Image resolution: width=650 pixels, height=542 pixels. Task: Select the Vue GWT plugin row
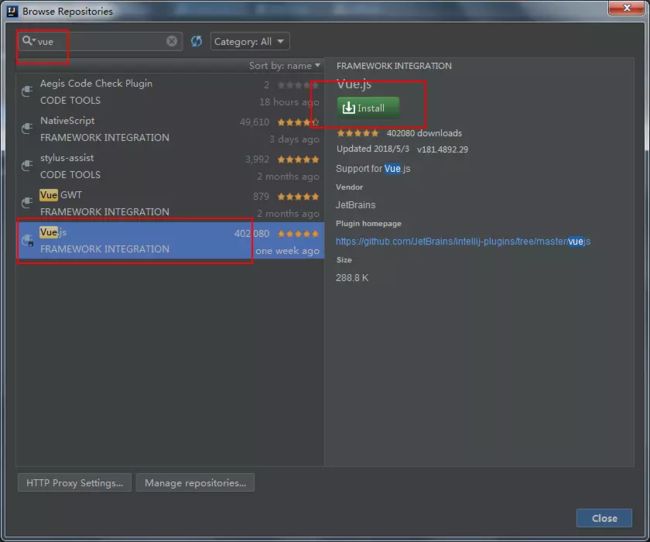tap(170, 203)
